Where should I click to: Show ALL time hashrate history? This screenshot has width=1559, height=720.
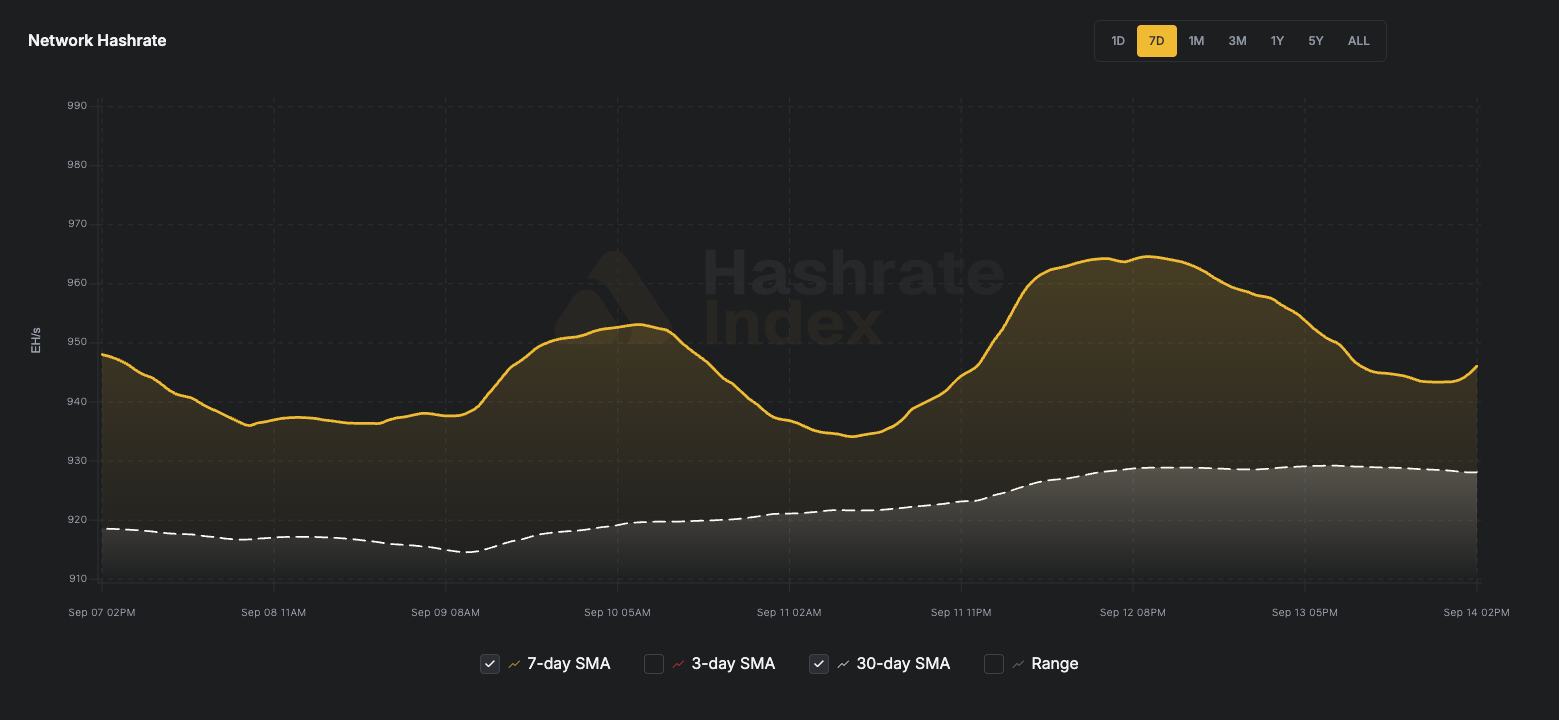click(1359, 41)
